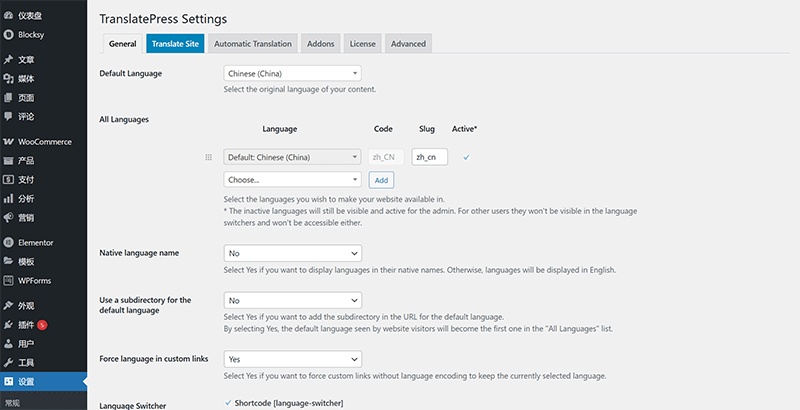Open the Choose... language dropdown
Viewport: 800px width, 410px height.
pos(292,180)
